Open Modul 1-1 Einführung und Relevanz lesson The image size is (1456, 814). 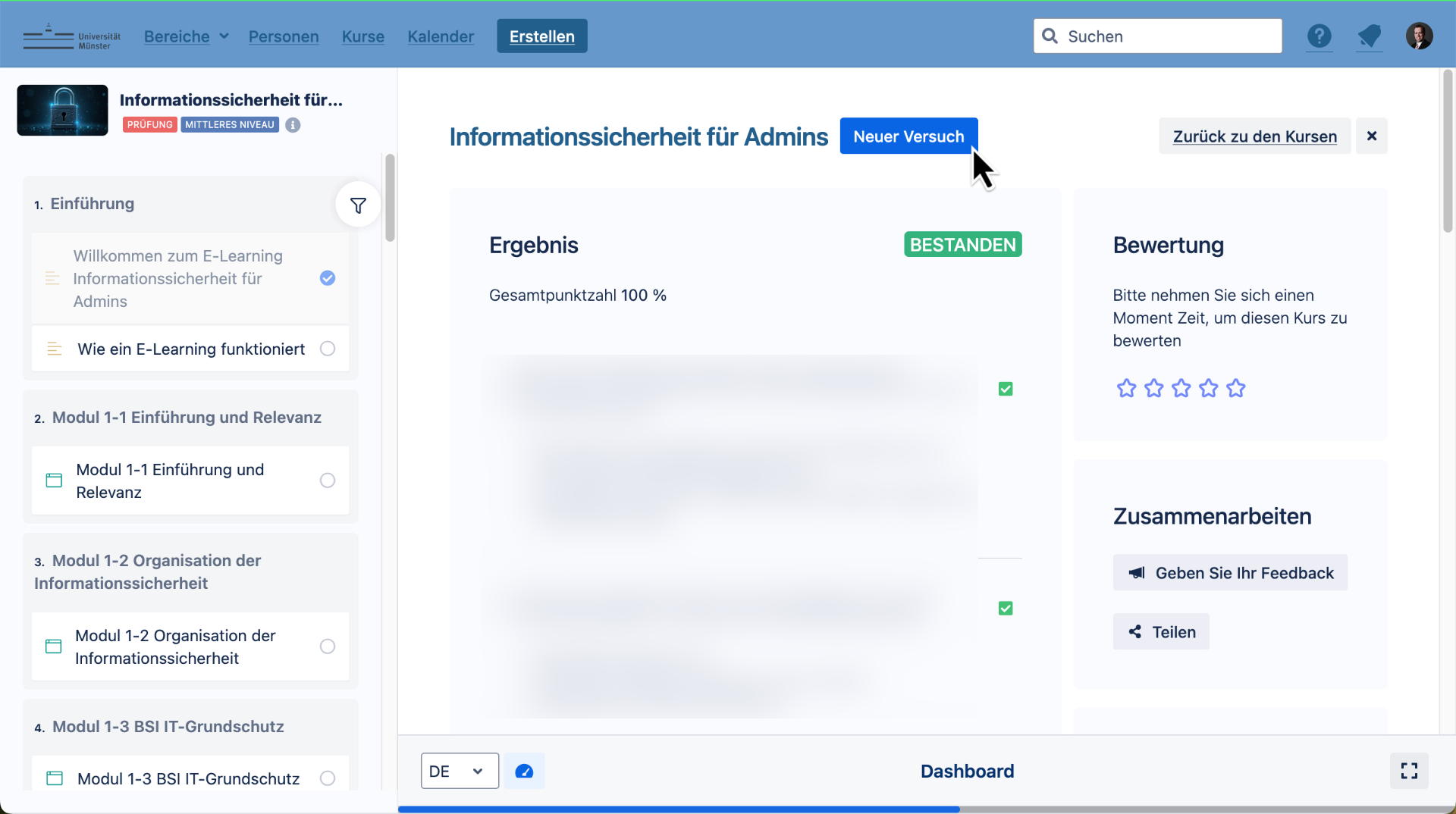[190, 481]
